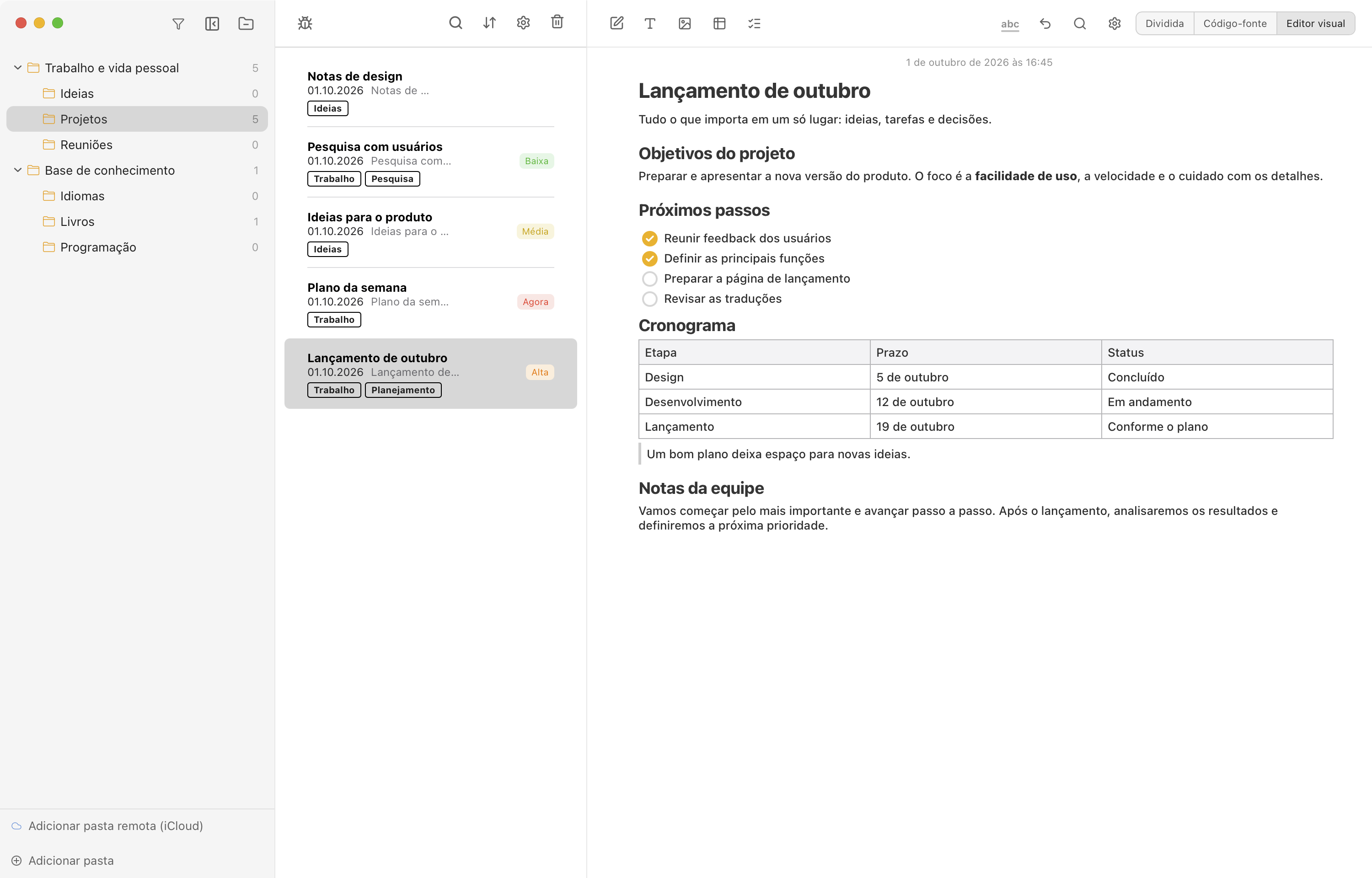This screenshot has height=878, width=1372.
Task: Click the '12 de outubro' table cell
Action: pyautogui.click(x=986, y=402)
